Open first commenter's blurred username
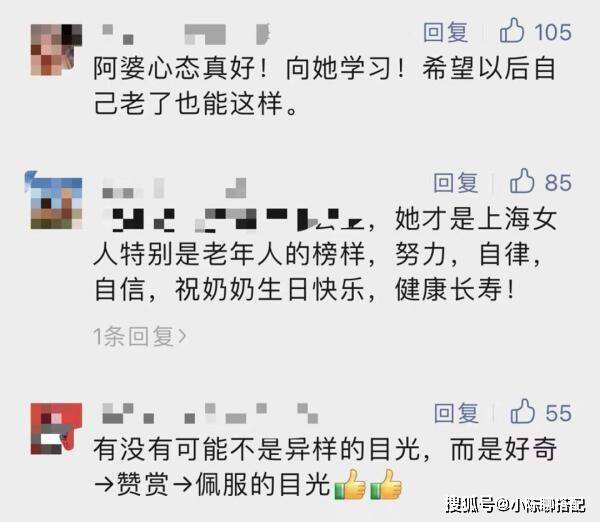600x522 pixels. tap(186, 34)
